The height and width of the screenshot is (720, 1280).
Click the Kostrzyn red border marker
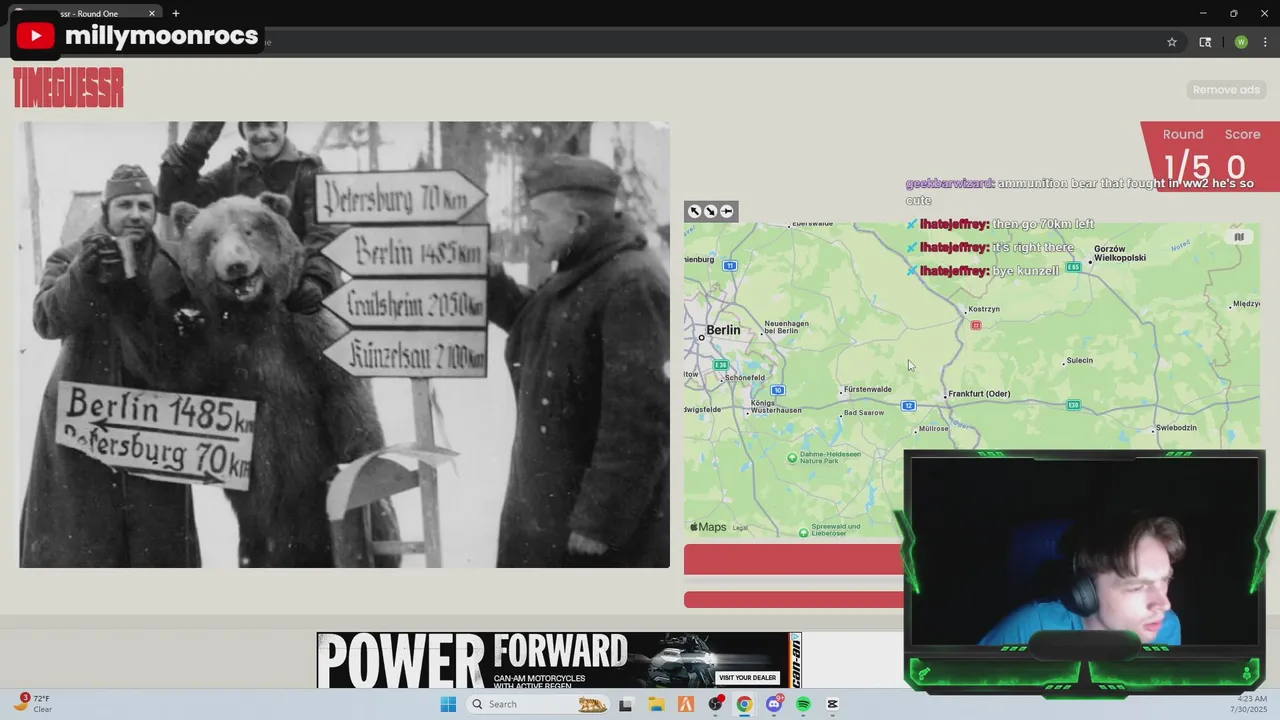[x=976, y=325]
